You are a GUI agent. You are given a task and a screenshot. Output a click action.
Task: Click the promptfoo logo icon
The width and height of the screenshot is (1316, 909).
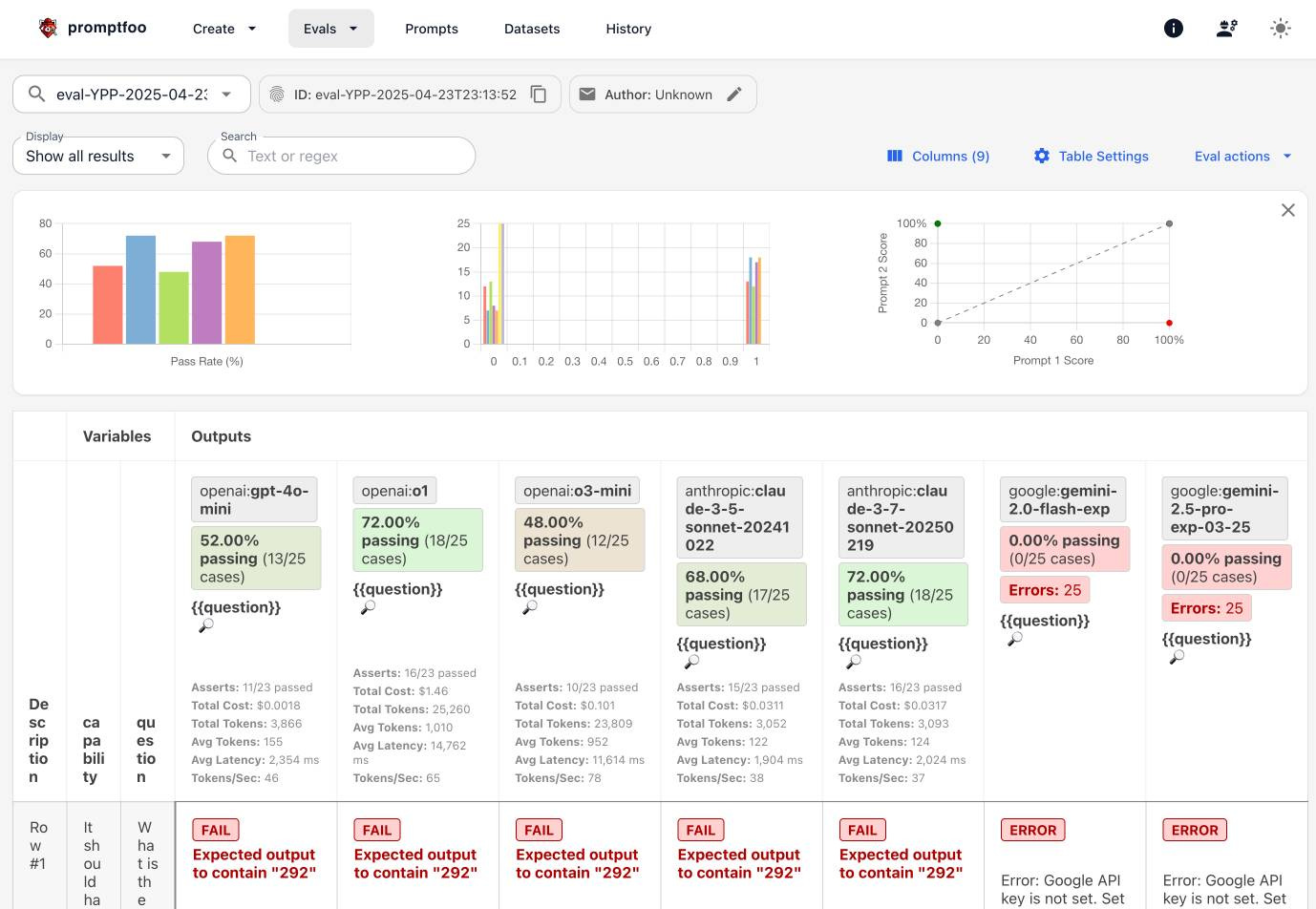[48, 28]
